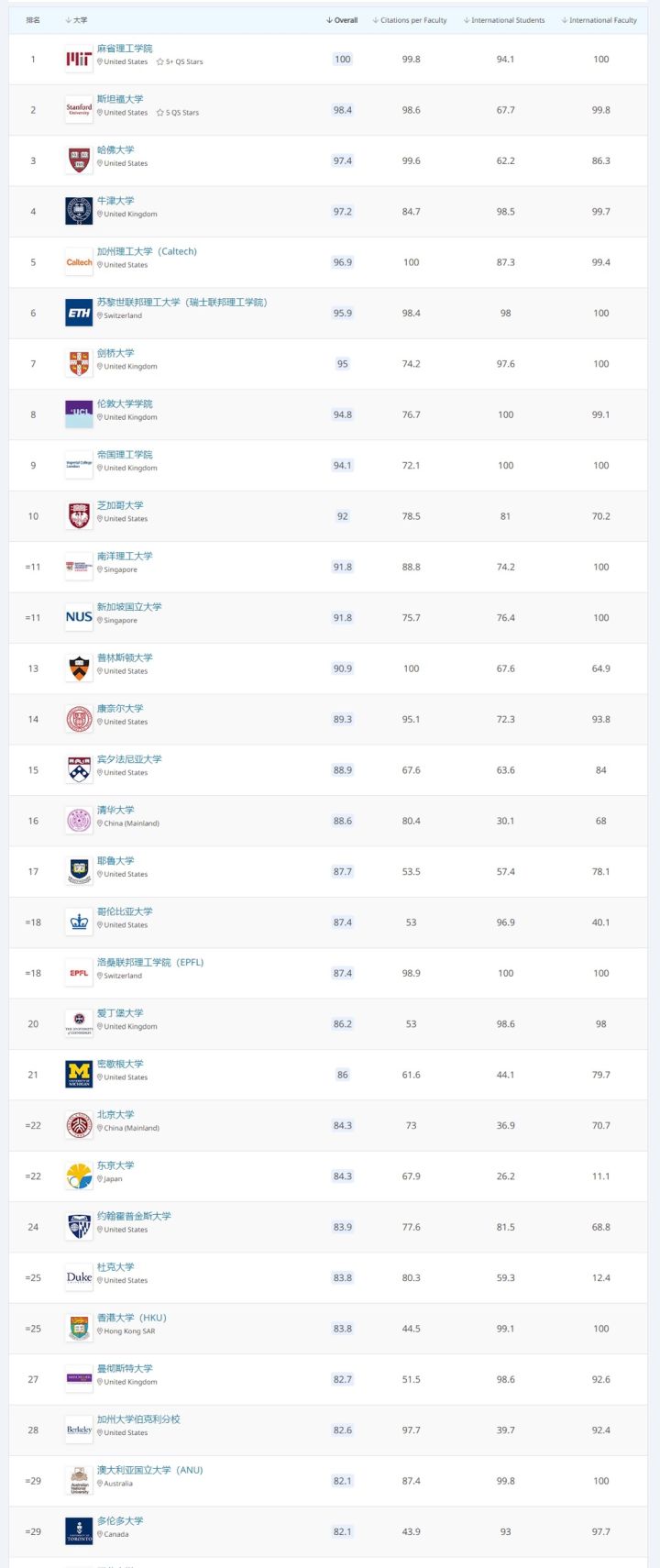Sort by Overall score column
The image size is (660, 1568).
[x=342, y=20]
